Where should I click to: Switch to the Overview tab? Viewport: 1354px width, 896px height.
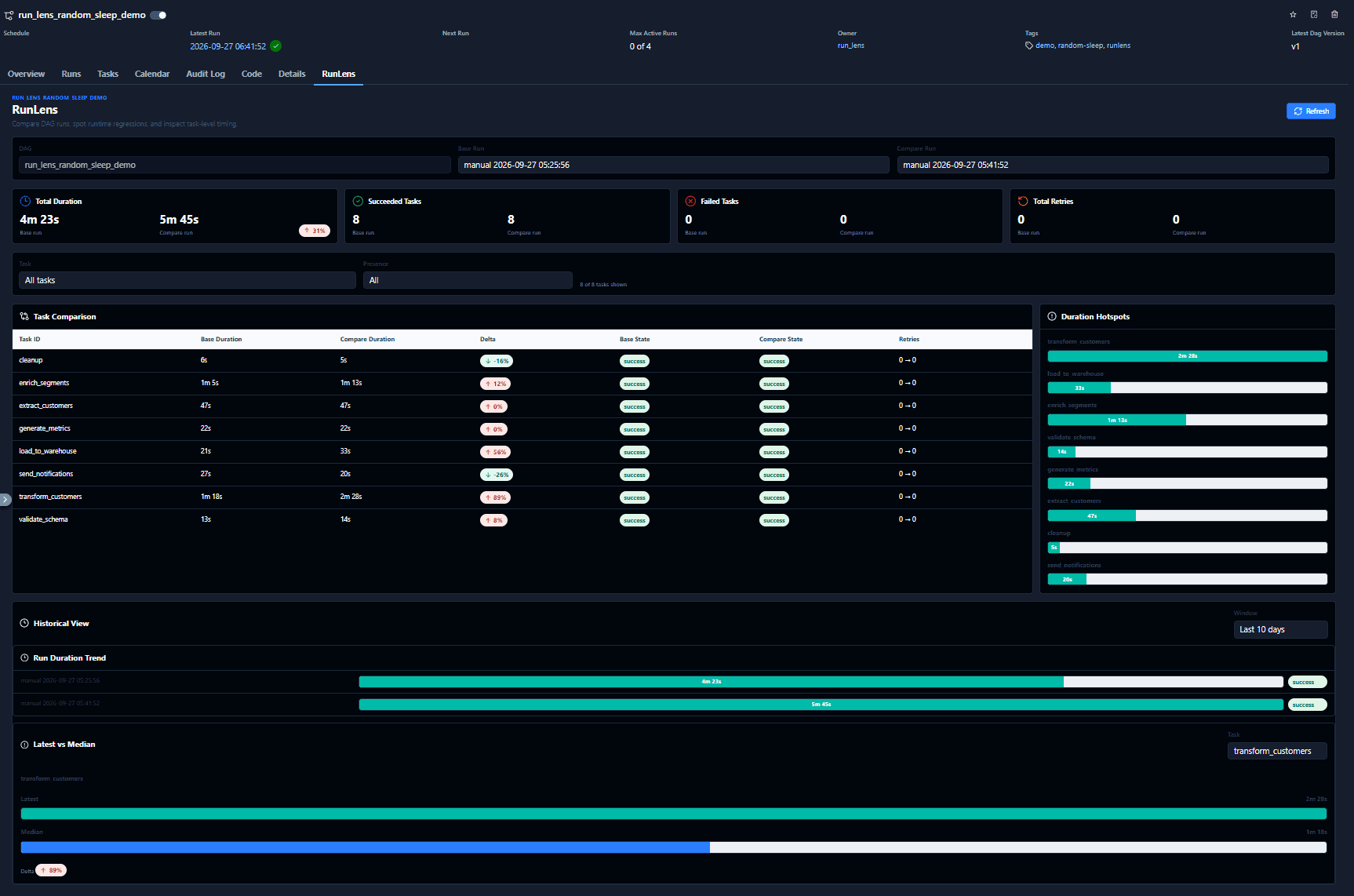tap(26, 74)
